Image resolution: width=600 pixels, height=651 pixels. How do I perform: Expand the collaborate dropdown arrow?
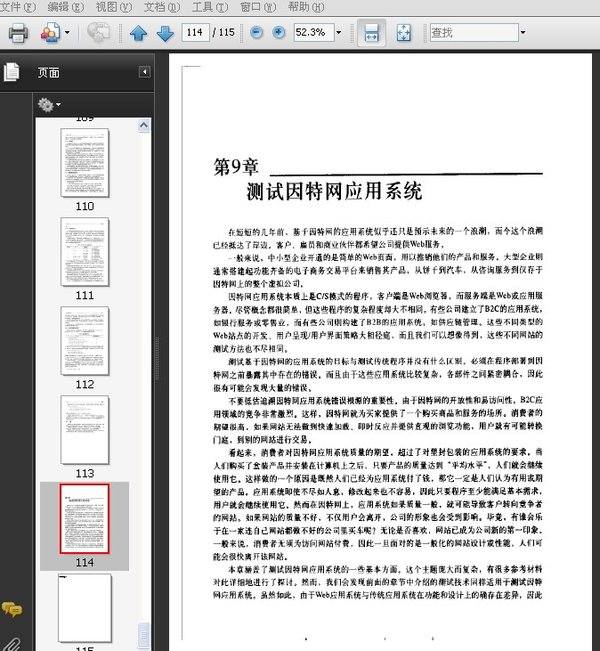tap(67, 32)
